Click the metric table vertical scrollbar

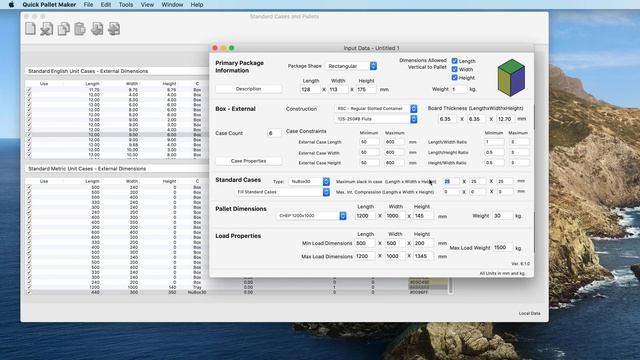(451, 286)
